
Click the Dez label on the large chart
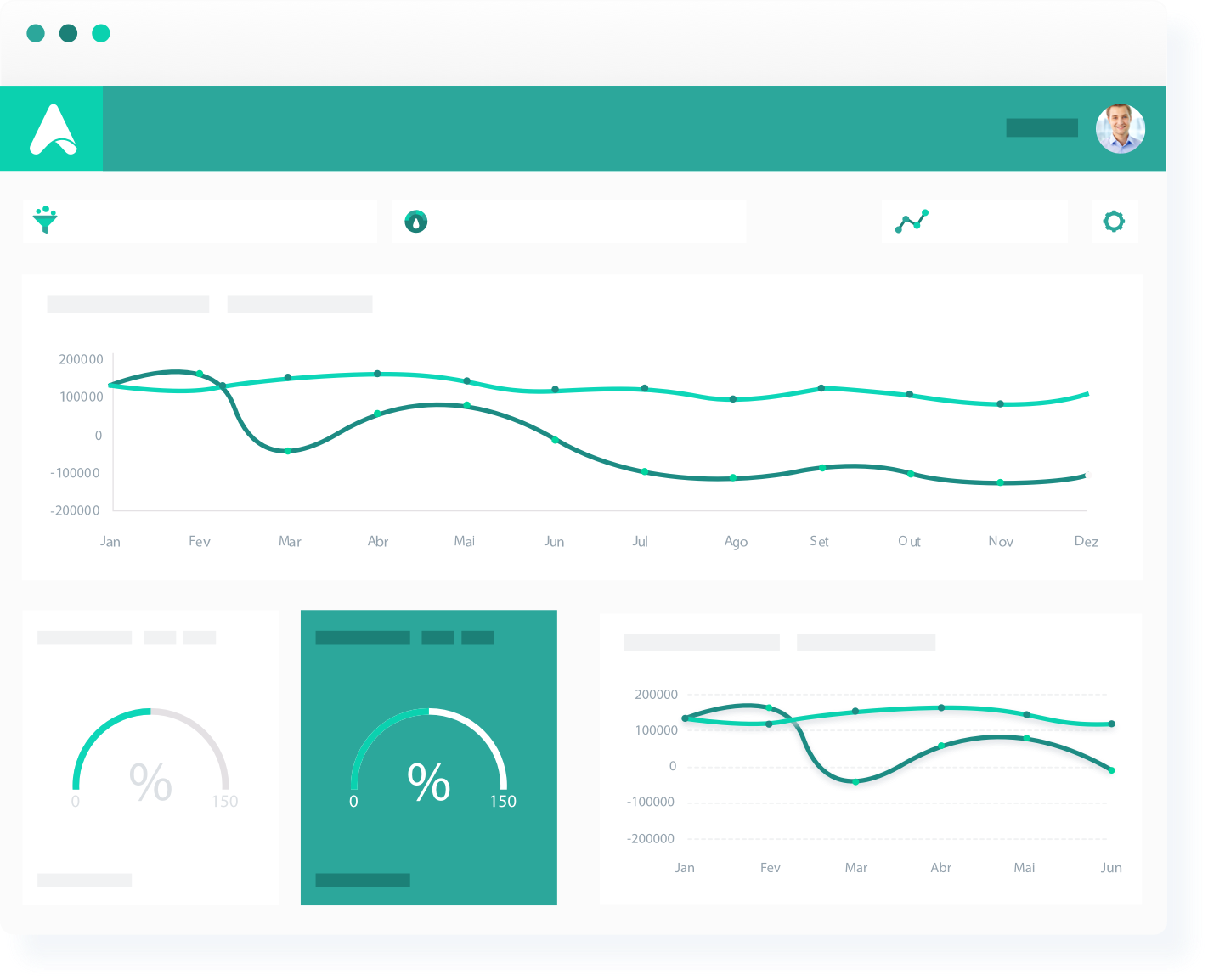tap(1086, 542)
